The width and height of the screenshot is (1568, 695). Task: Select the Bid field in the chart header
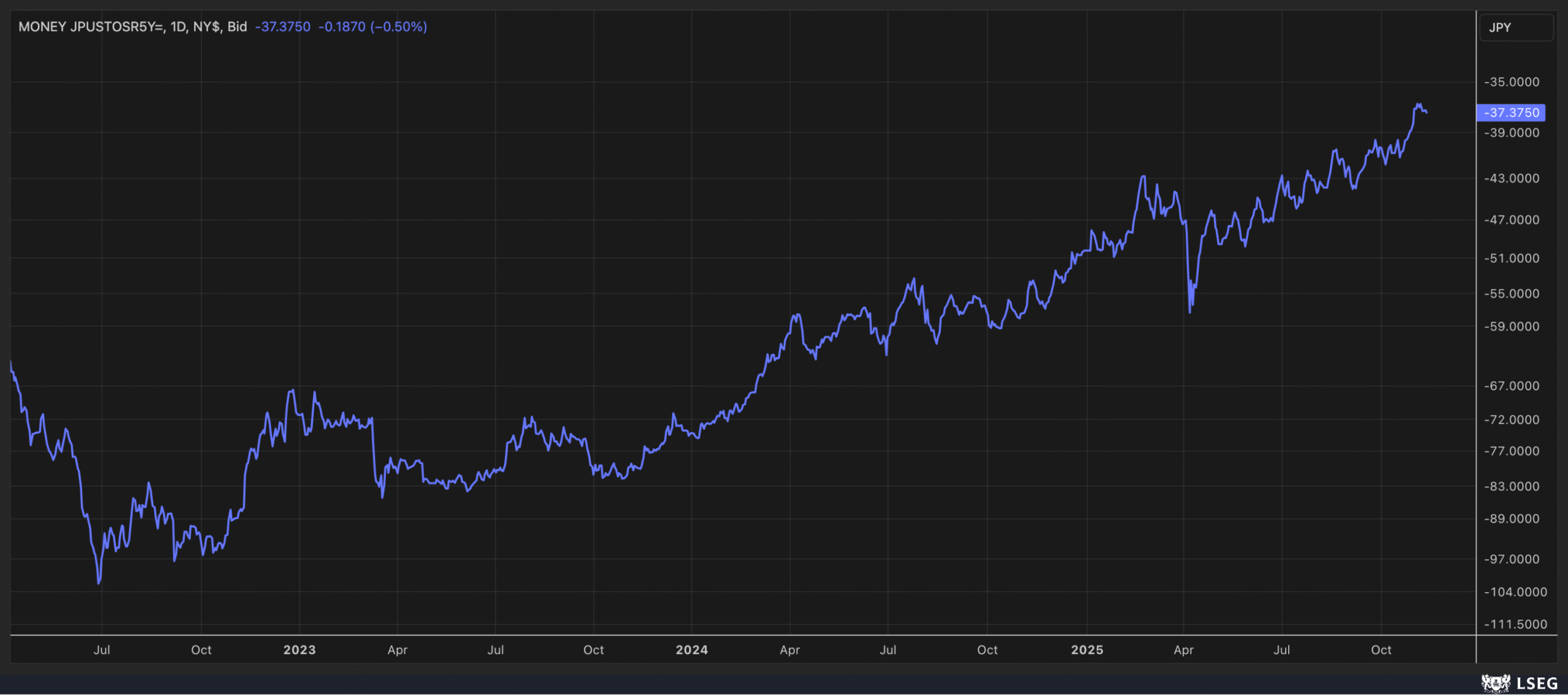click(236, 27)
